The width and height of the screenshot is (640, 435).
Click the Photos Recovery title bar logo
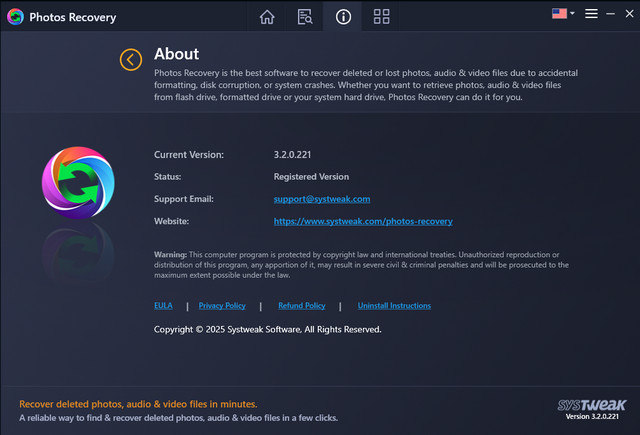15,17
